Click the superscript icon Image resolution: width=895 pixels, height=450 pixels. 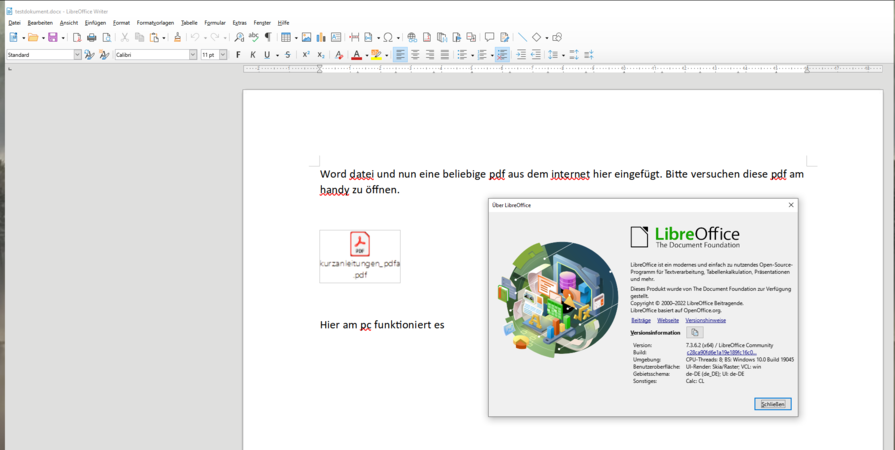pyautogui.click(x=306, y=55)
